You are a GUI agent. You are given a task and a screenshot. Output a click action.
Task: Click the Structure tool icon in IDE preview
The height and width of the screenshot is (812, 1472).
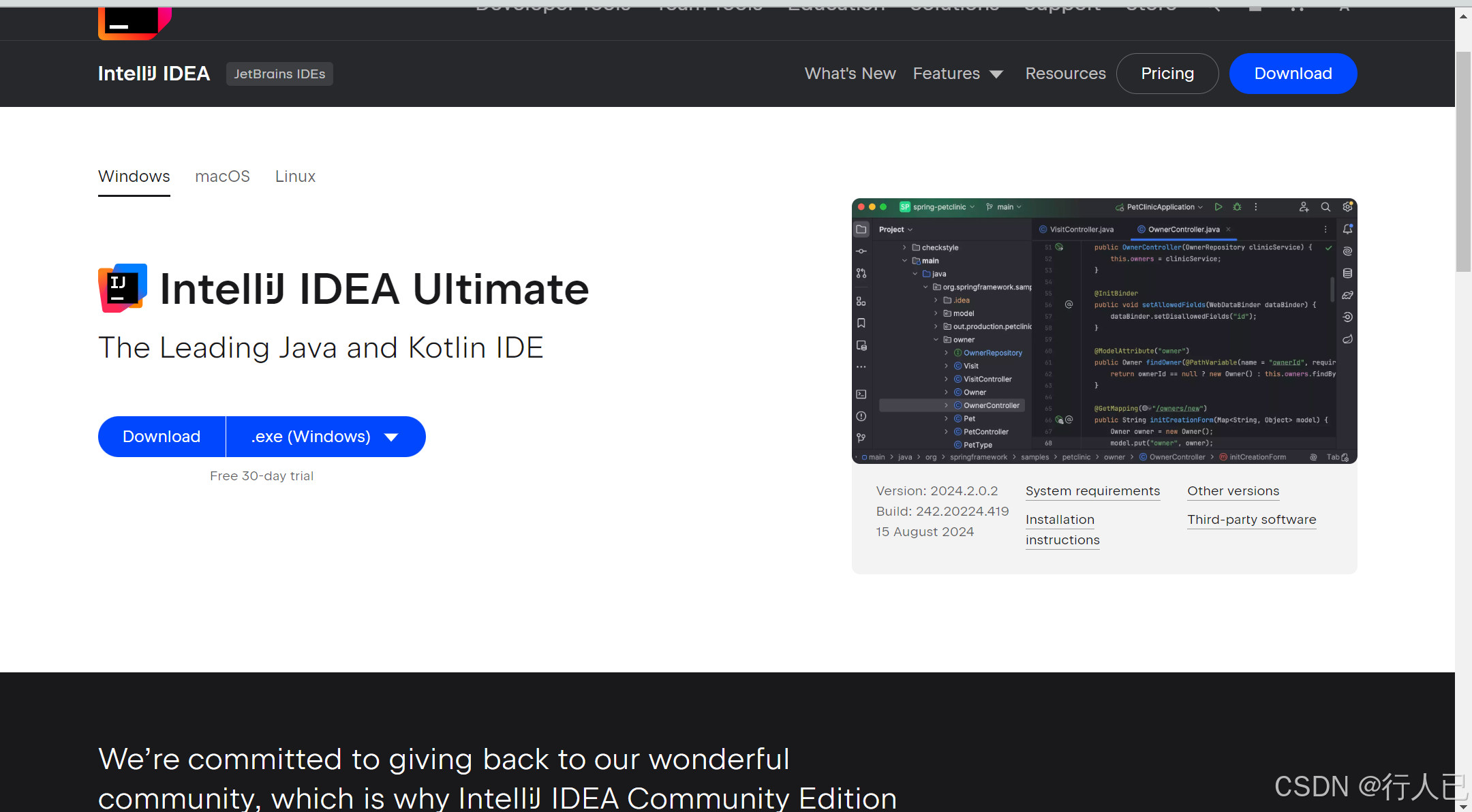point(861,301)
